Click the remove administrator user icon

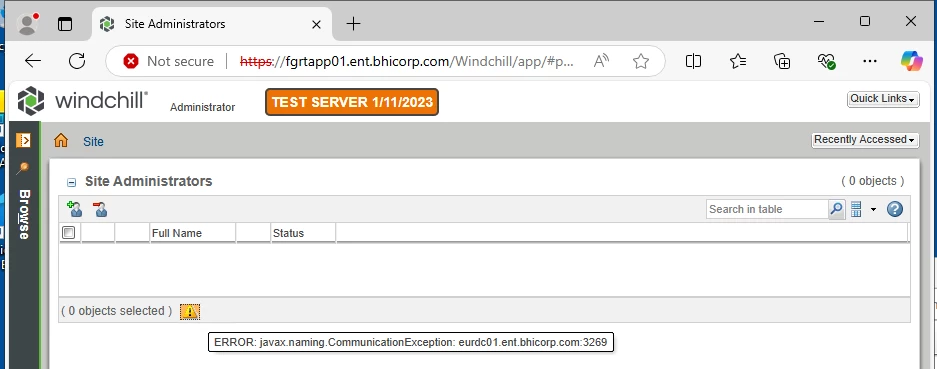(100, 209)
